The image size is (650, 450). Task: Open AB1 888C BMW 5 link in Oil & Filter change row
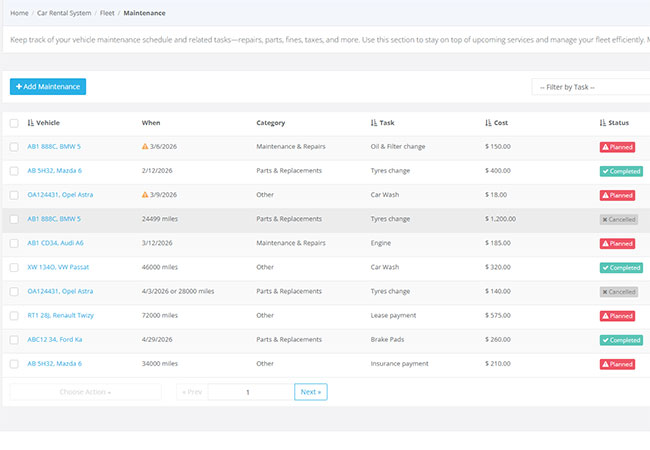(x=54, y=146)
